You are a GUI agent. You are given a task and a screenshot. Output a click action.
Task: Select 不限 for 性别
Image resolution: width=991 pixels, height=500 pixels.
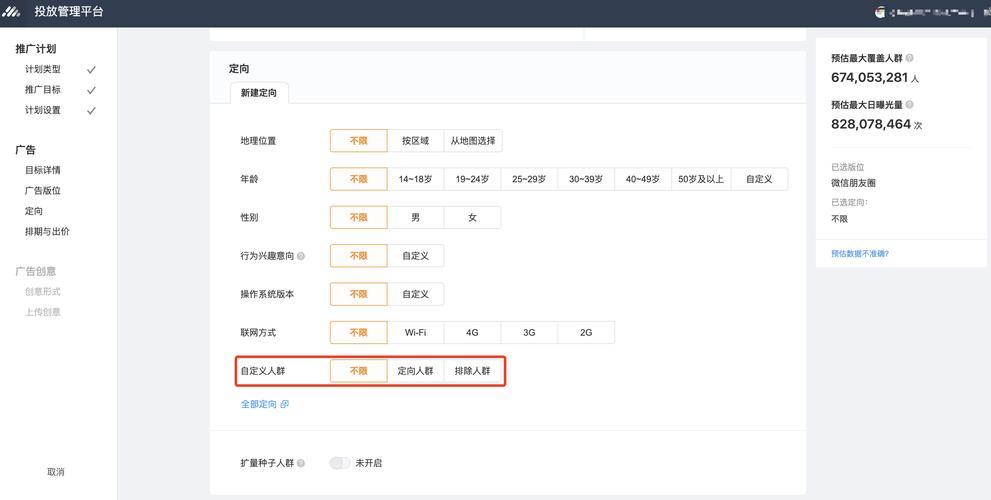point(358,217)
